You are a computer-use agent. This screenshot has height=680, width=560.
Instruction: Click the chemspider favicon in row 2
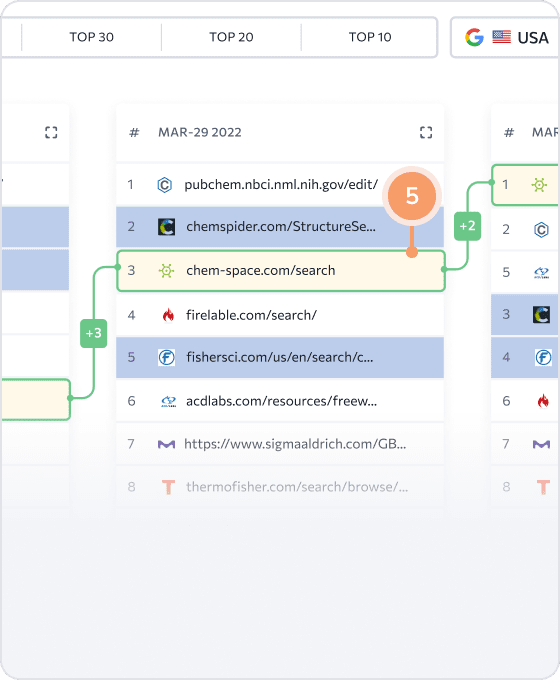166,227
